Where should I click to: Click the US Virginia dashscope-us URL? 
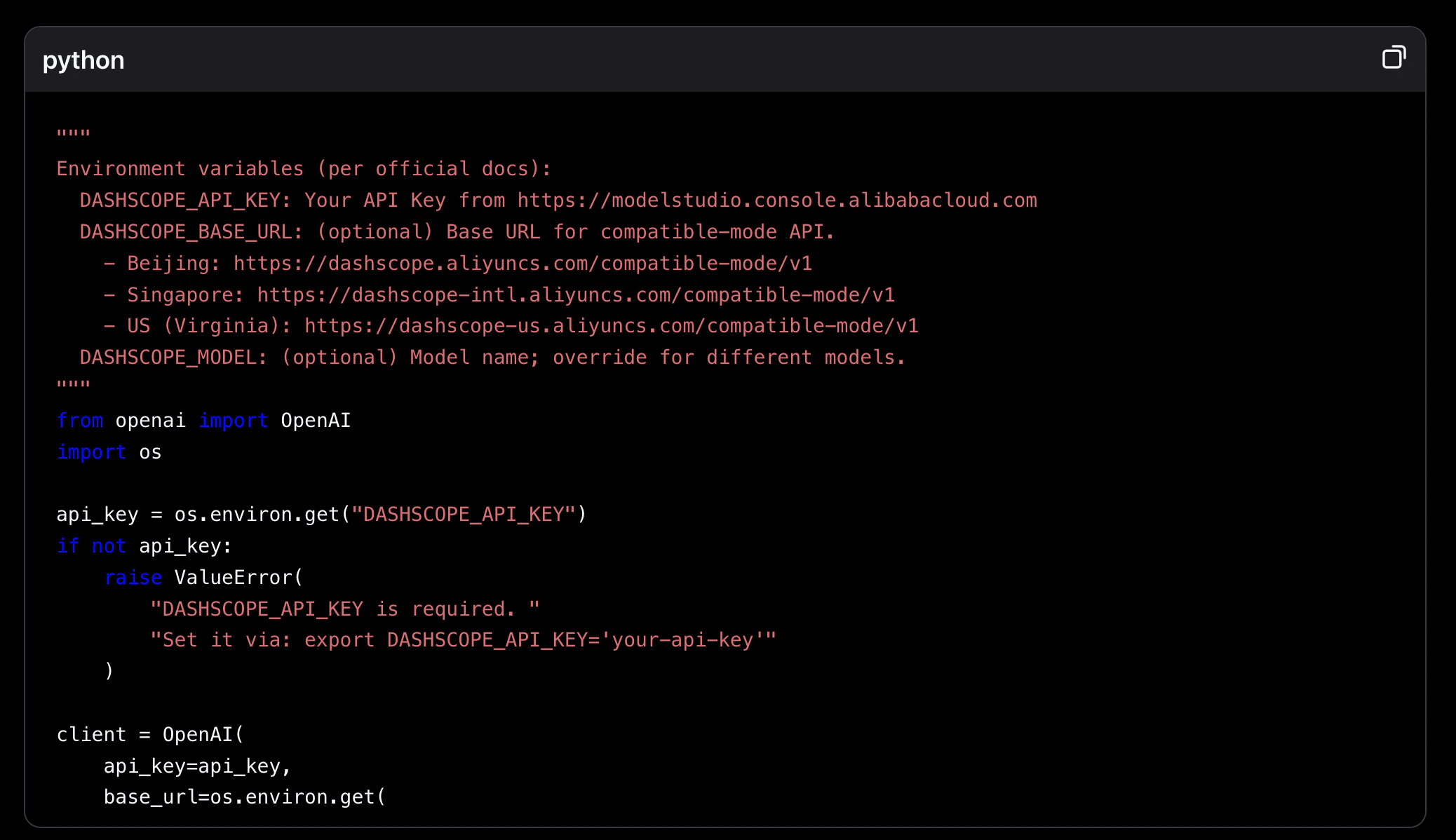coord(611,326)
